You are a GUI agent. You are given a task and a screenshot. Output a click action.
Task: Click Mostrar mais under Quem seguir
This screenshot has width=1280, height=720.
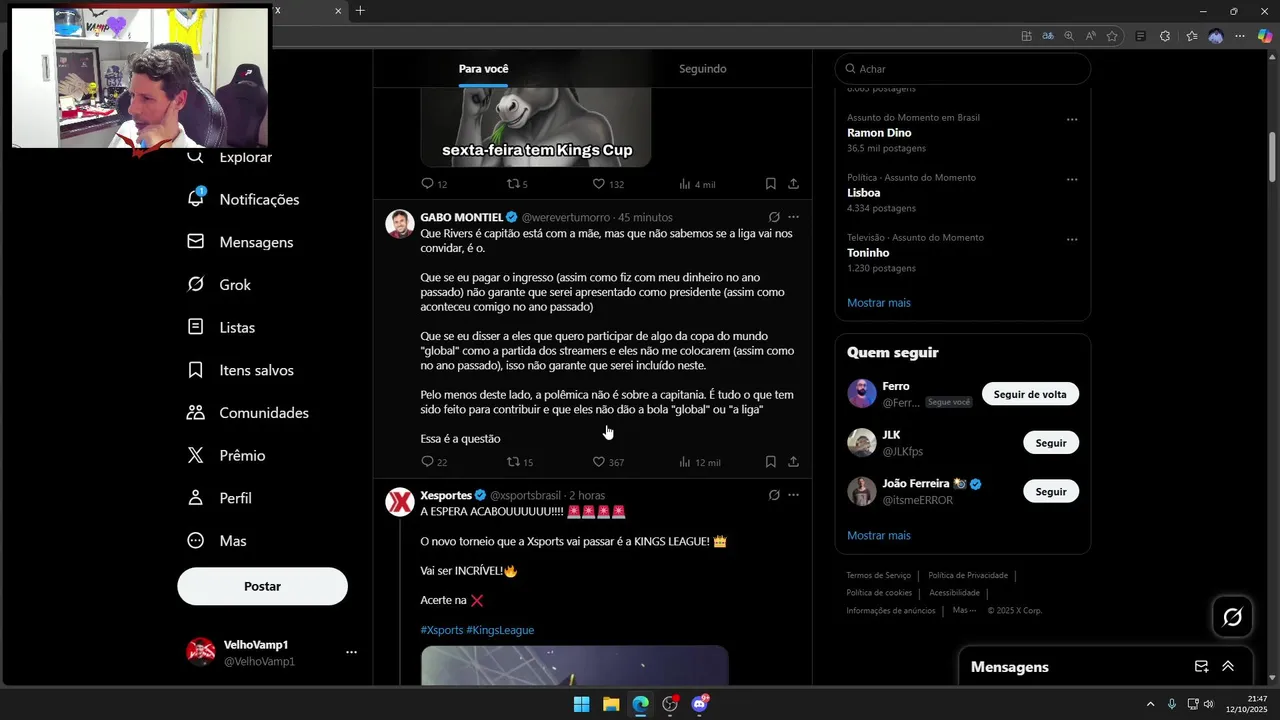tap(879, 535)
